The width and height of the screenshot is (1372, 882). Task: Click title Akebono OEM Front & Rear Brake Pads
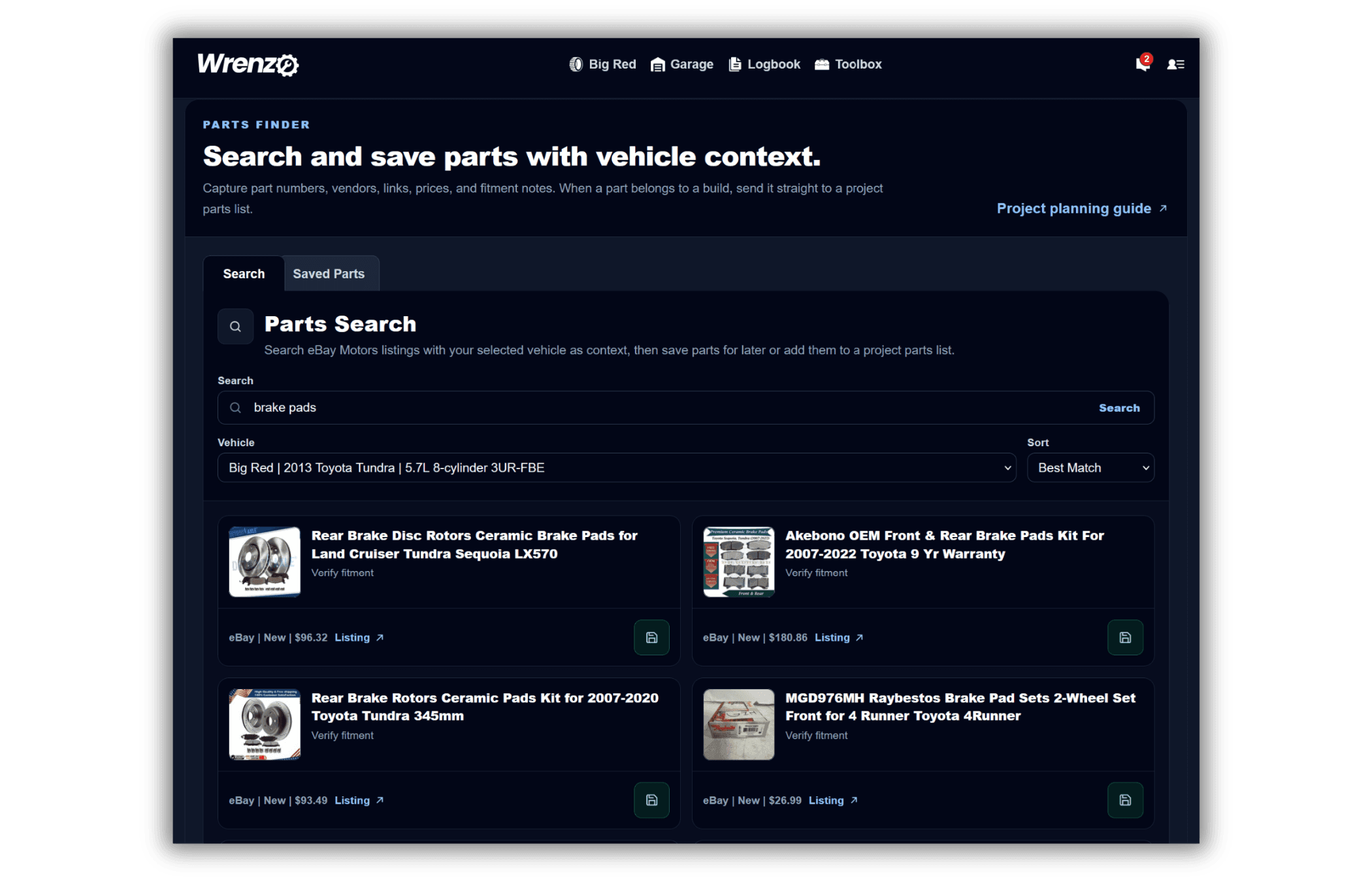(x=945, y=545)
